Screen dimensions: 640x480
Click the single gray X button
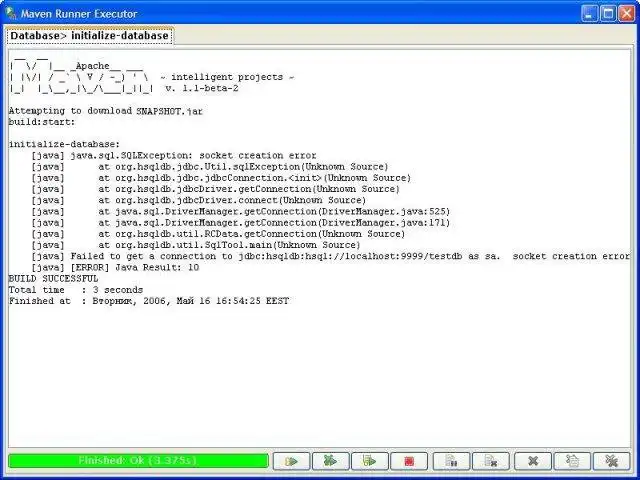pyautogui.click(x=533, y=461)
